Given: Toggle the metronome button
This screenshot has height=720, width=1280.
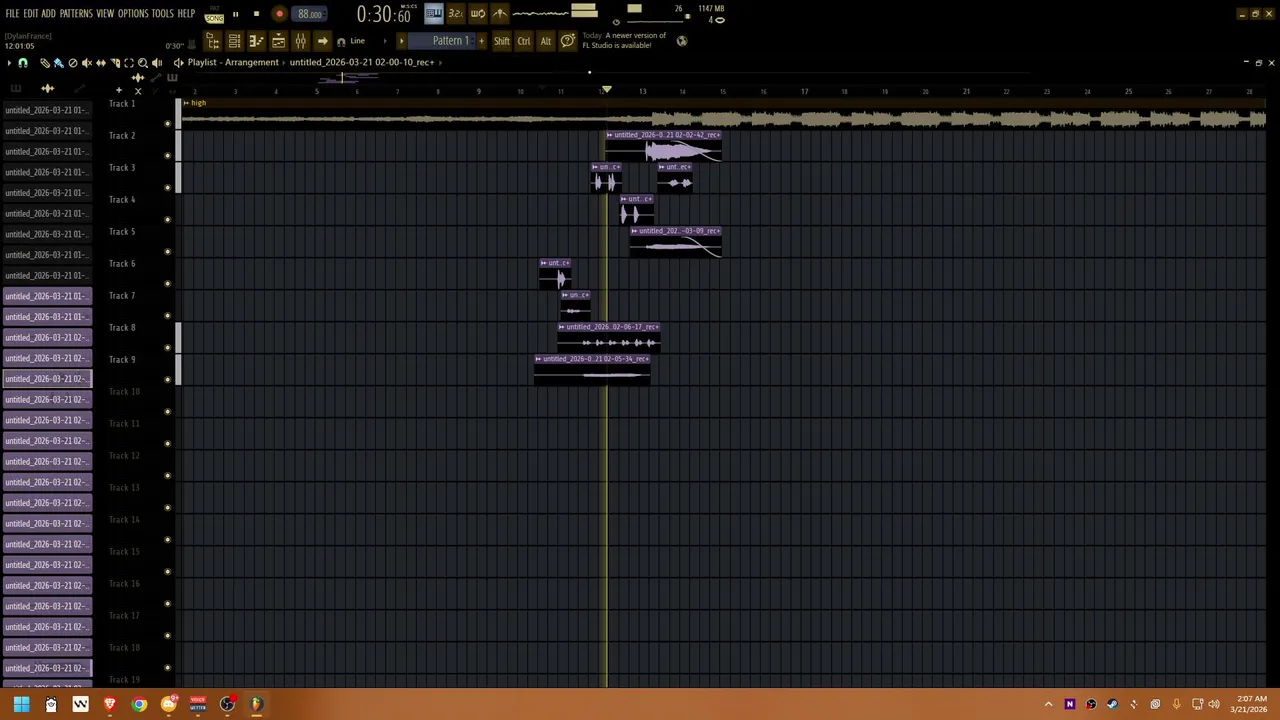Looking at the screenshot, I should [x=500, y=13].
